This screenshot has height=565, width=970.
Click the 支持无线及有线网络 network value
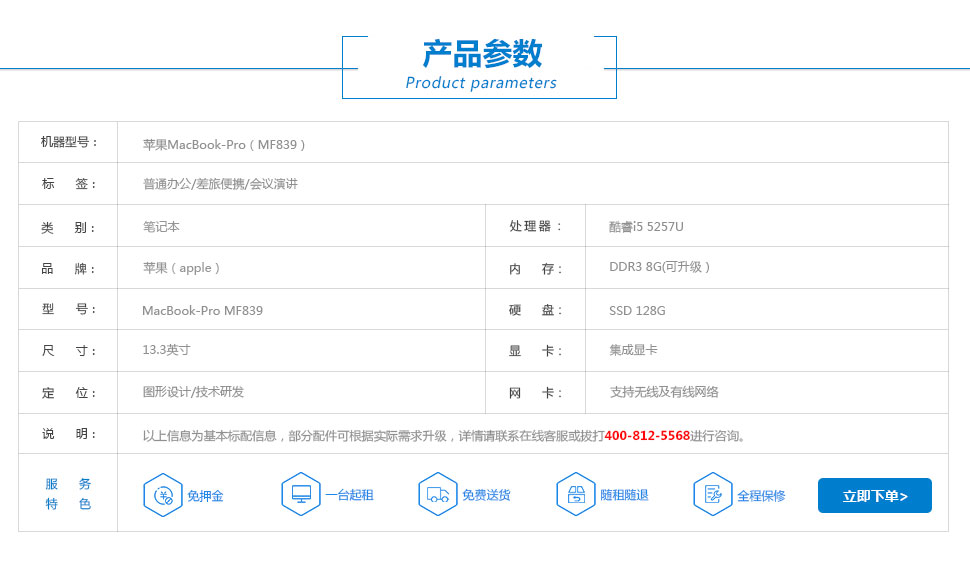tap(664, 392)
